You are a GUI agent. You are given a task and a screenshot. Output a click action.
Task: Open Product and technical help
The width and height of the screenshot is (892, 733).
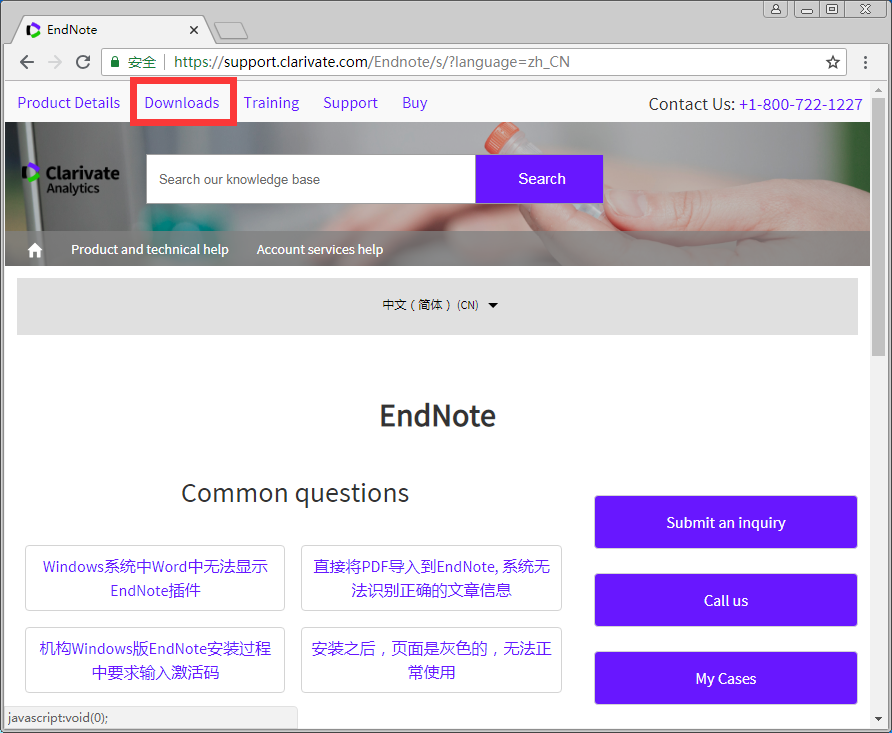pyautogui.click(x=150, y=250)
